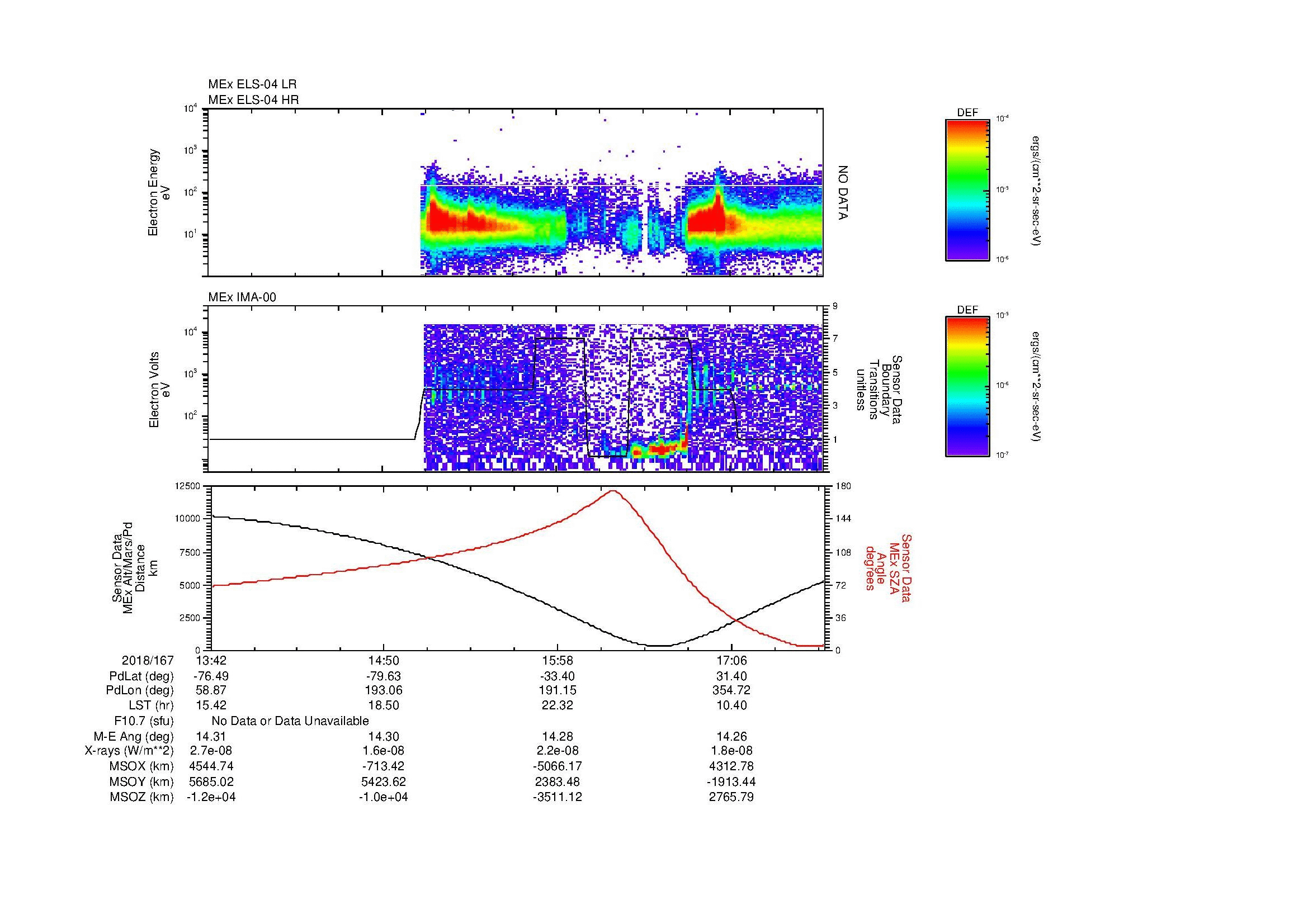This screenshot has height=924, width=1308.
Task: Click the 'F10.7 (sfu)' row label
Action: click(x=144, y=721)
